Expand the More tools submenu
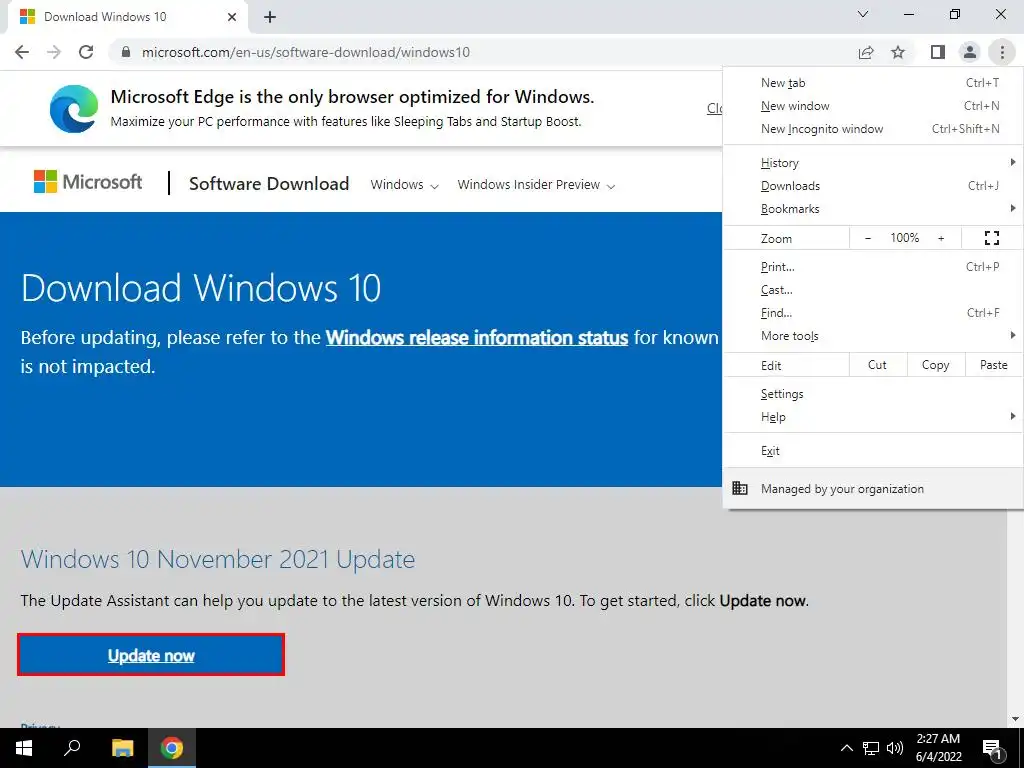This screenshot has height=768, width=1024. pyautogui.click(x=873, y=335)
